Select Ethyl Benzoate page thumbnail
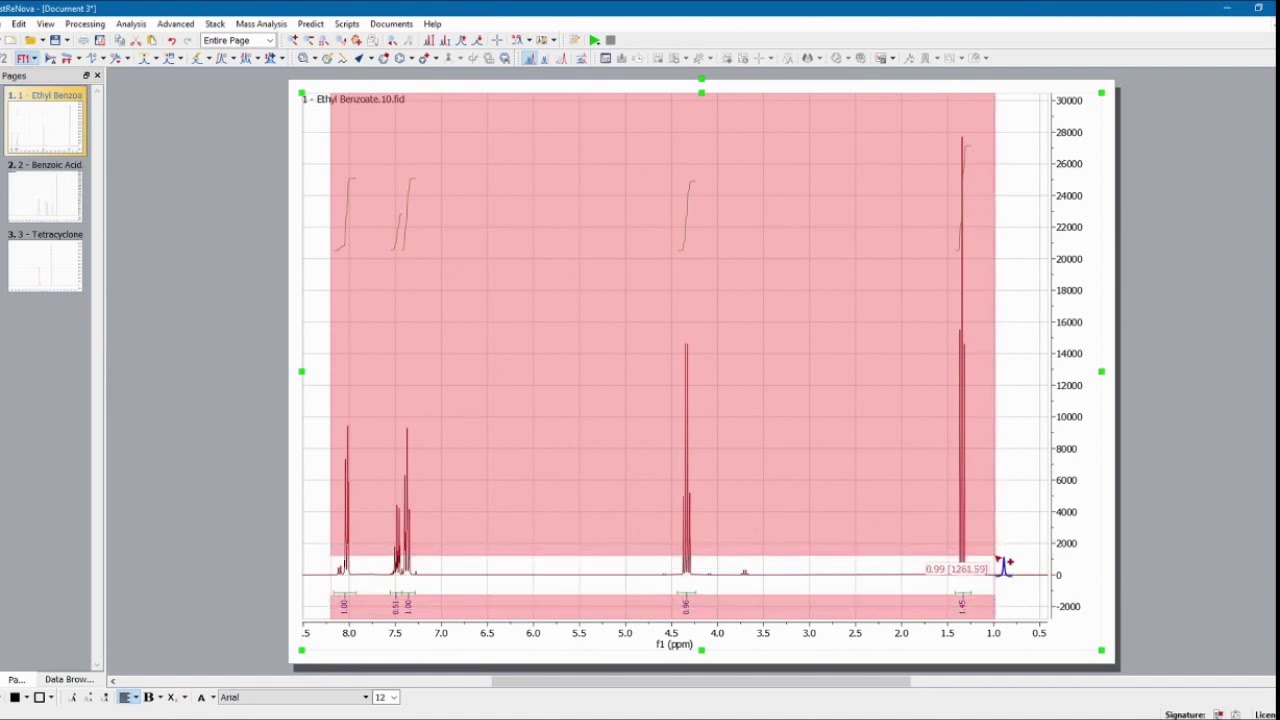The height and width of the screenshot is (720, 1280). (x=46, y=122)
